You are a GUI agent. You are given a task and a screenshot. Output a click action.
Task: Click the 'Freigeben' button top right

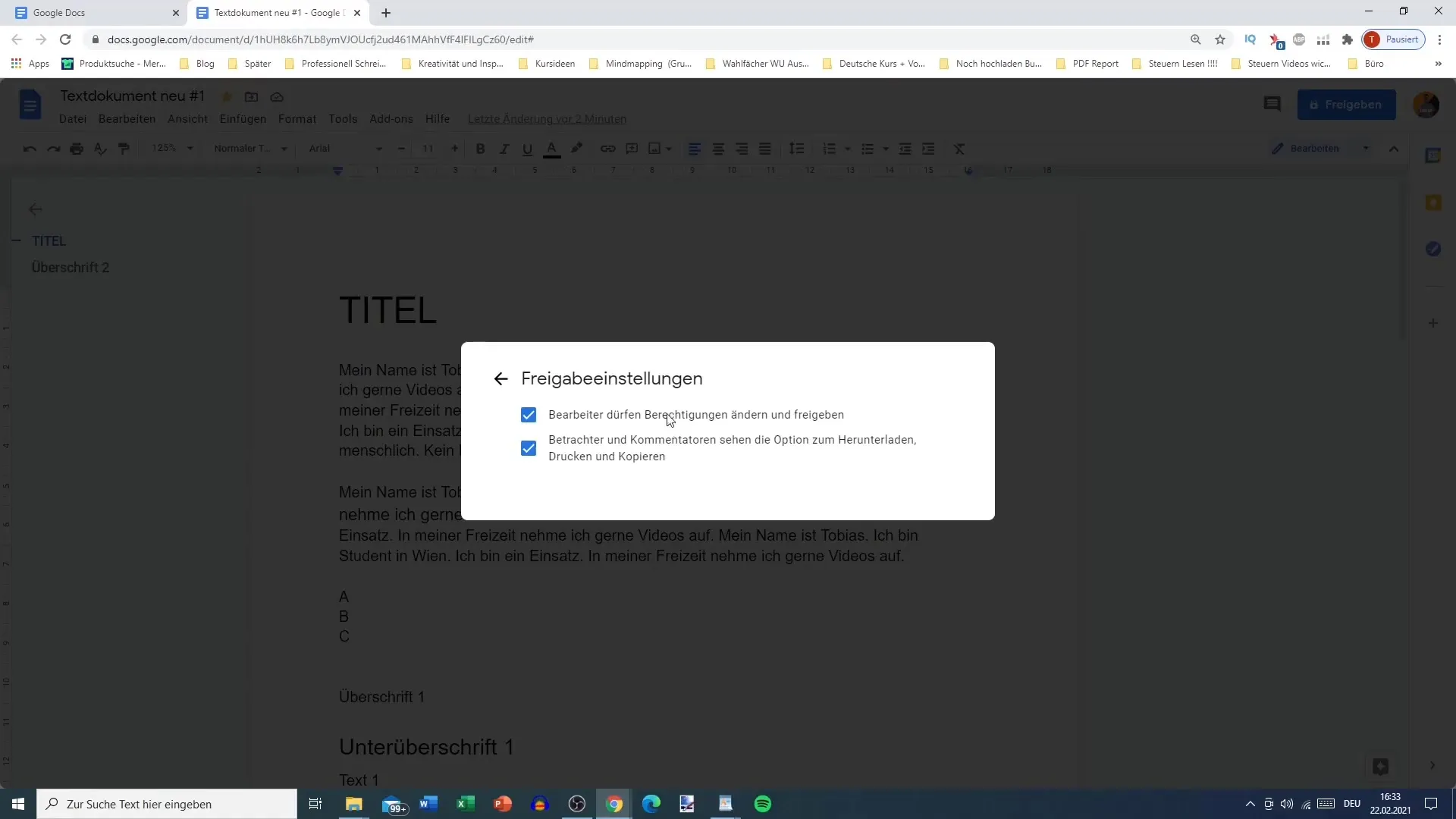click(1348, 104)
